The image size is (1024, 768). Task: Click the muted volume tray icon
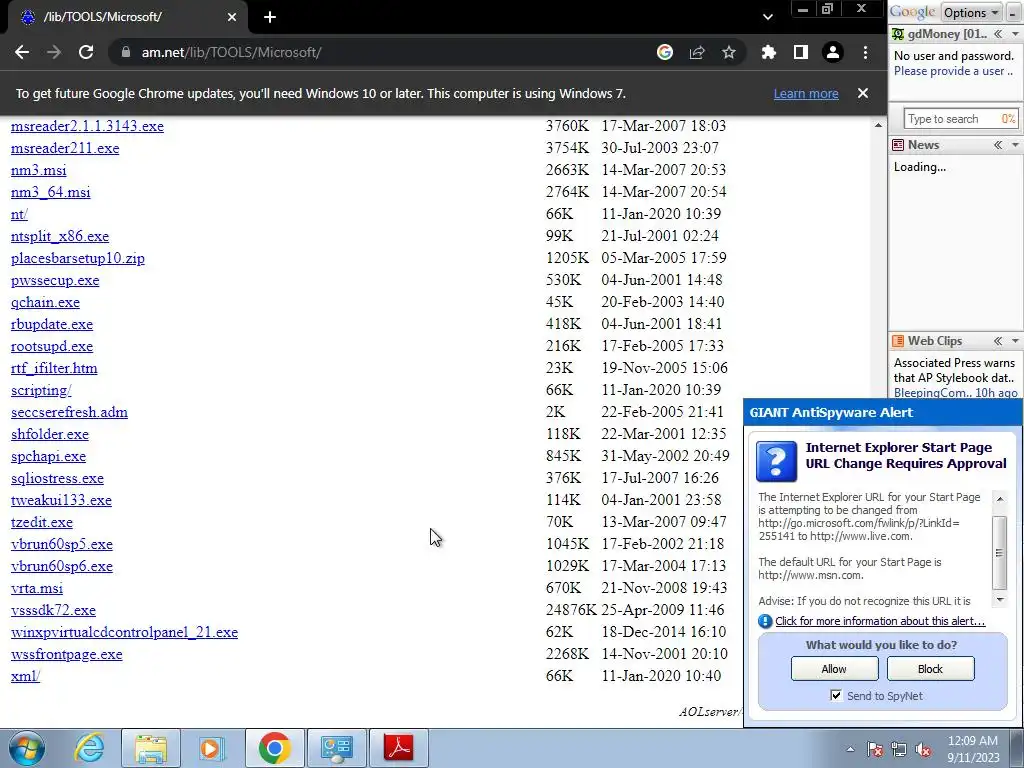pos(923,749)
